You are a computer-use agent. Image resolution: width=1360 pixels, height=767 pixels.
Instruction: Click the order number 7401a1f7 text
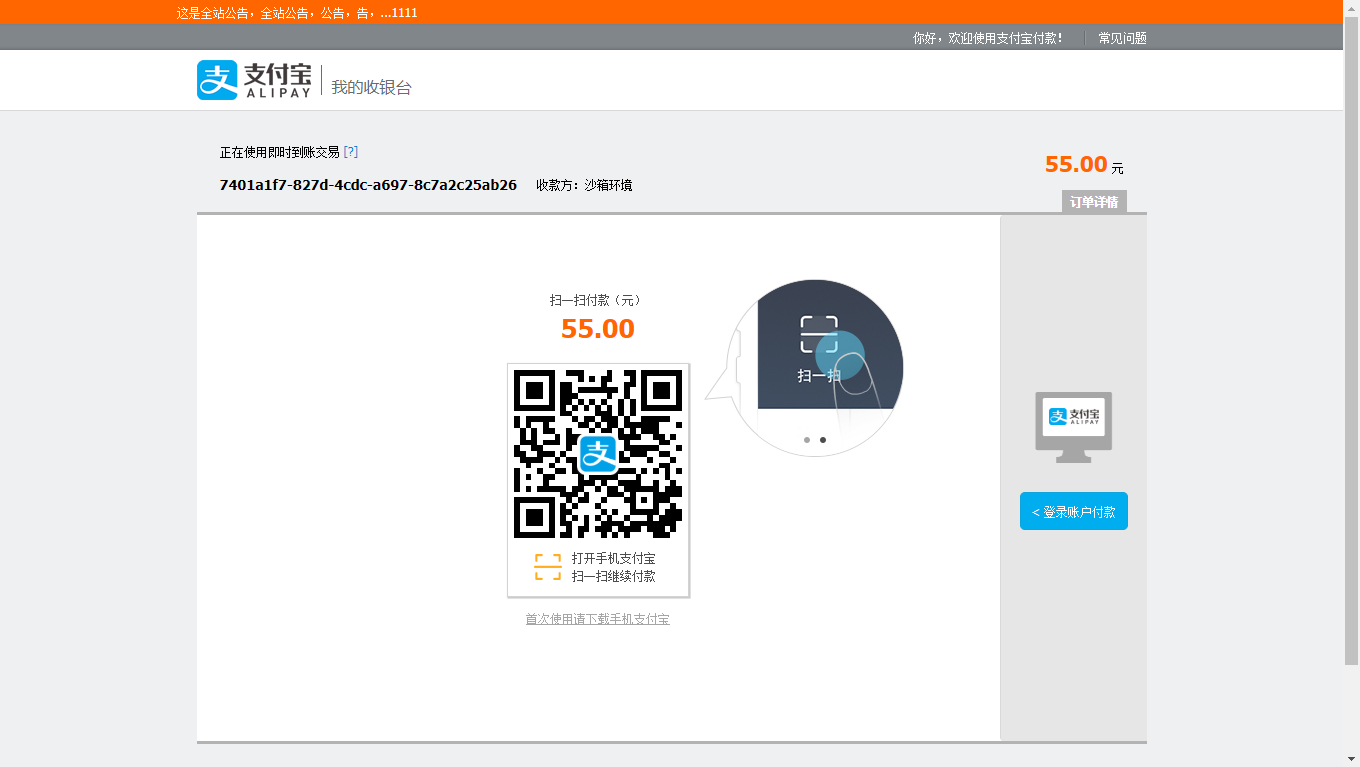tap(368, 185)
